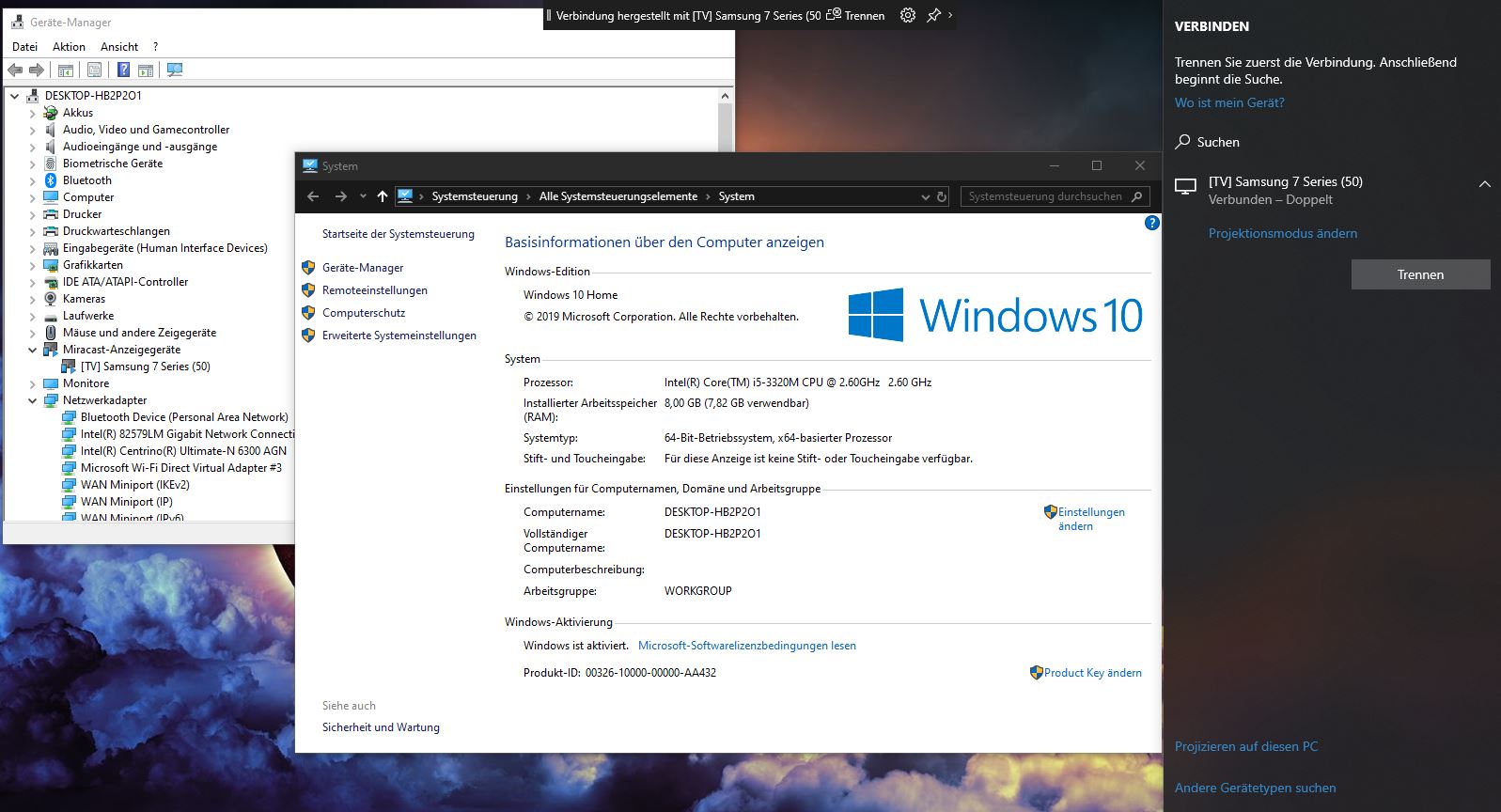The image size is (1501, 812).
Task: Open Computerschutz link
Action: (364, 313)
